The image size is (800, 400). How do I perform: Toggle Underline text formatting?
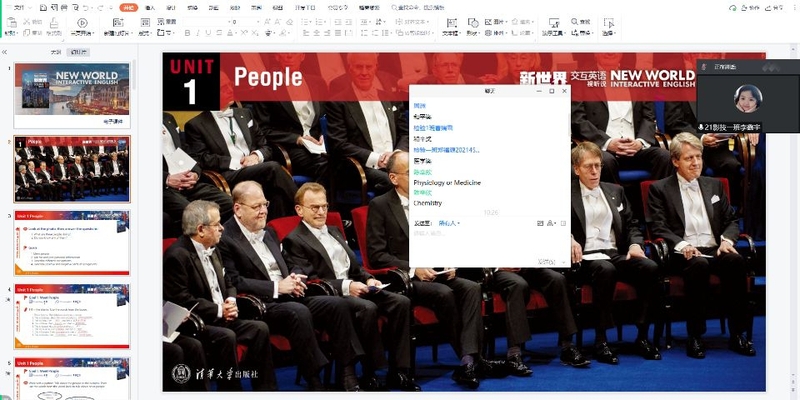[208, 33]
